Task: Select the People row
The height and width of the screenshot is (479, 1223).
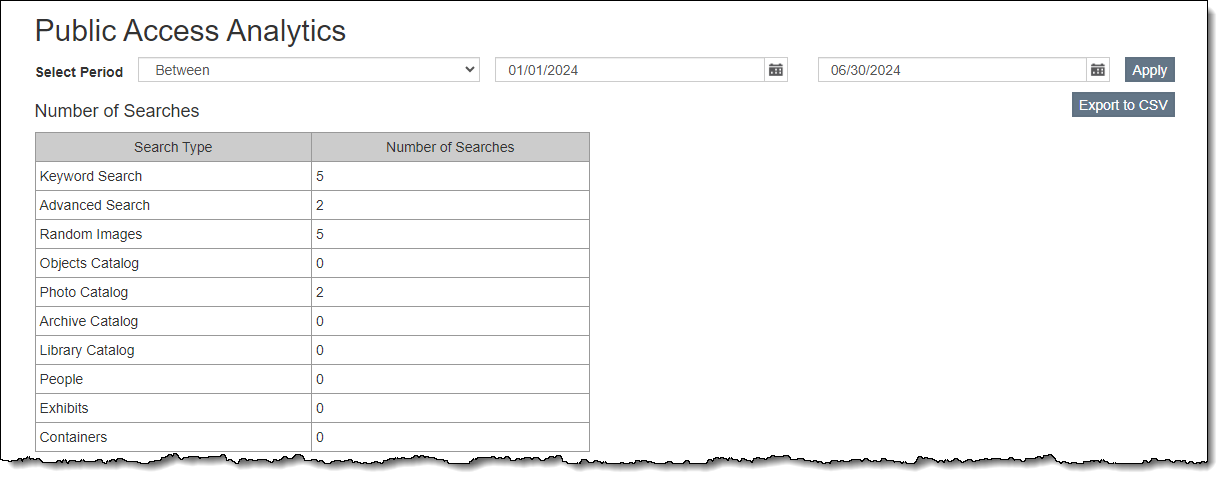Action: 62,379
